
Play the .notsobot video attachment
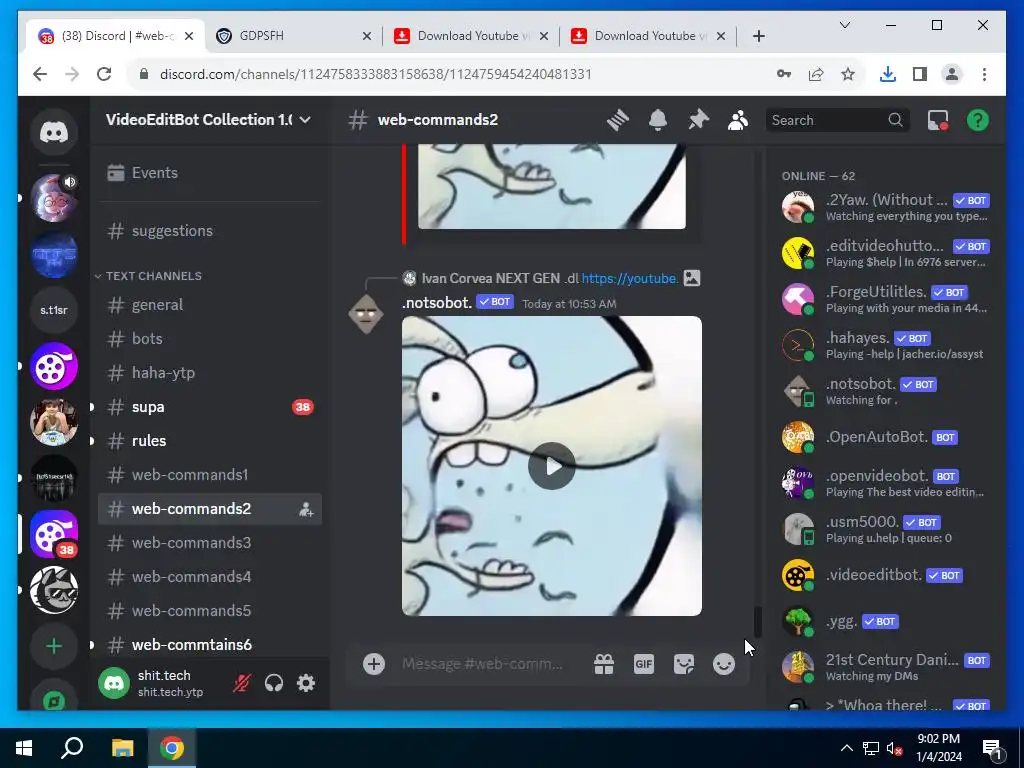point(552,466)
